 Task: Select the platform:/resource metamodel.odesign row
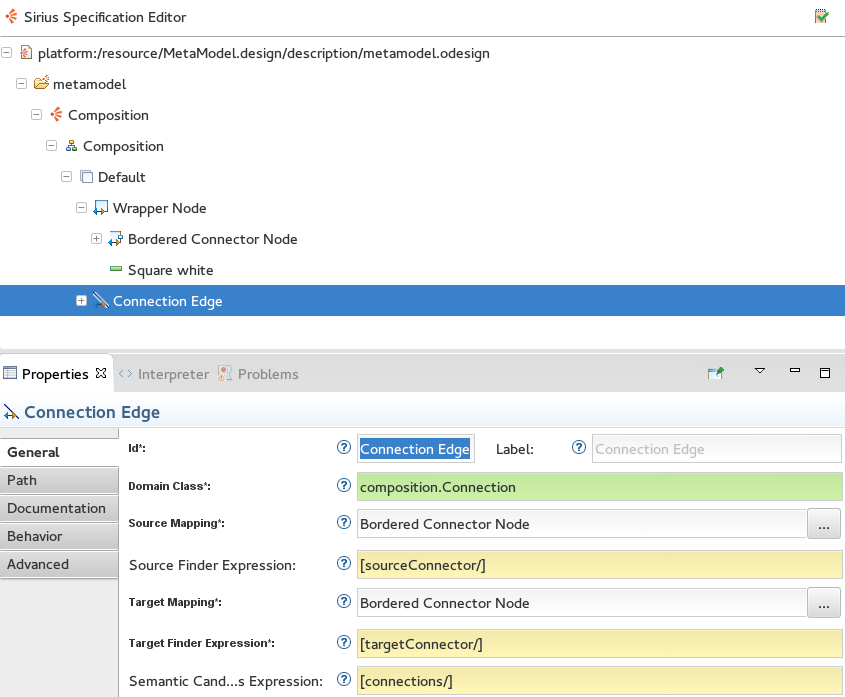tap(422, 53)
